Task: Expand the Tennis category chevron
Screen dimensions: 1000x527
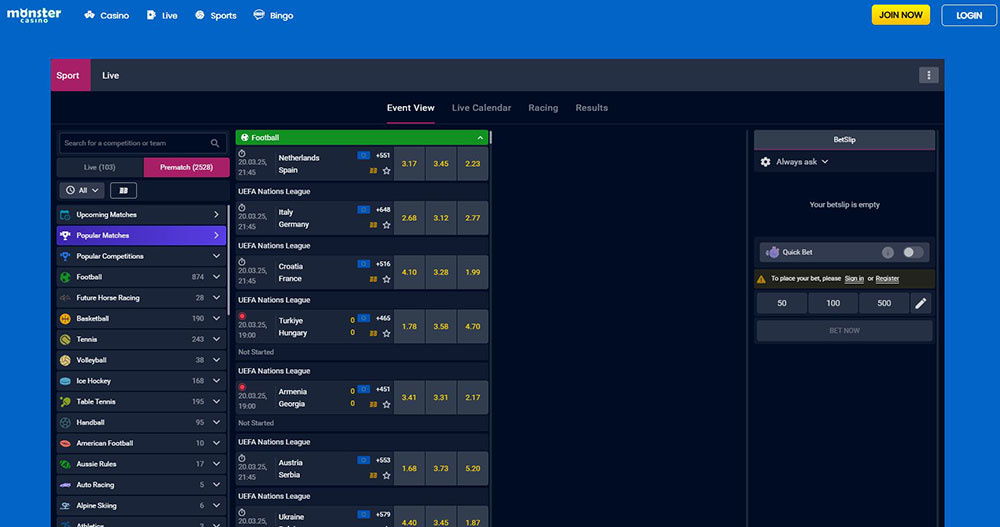Action: pos(216,339)
